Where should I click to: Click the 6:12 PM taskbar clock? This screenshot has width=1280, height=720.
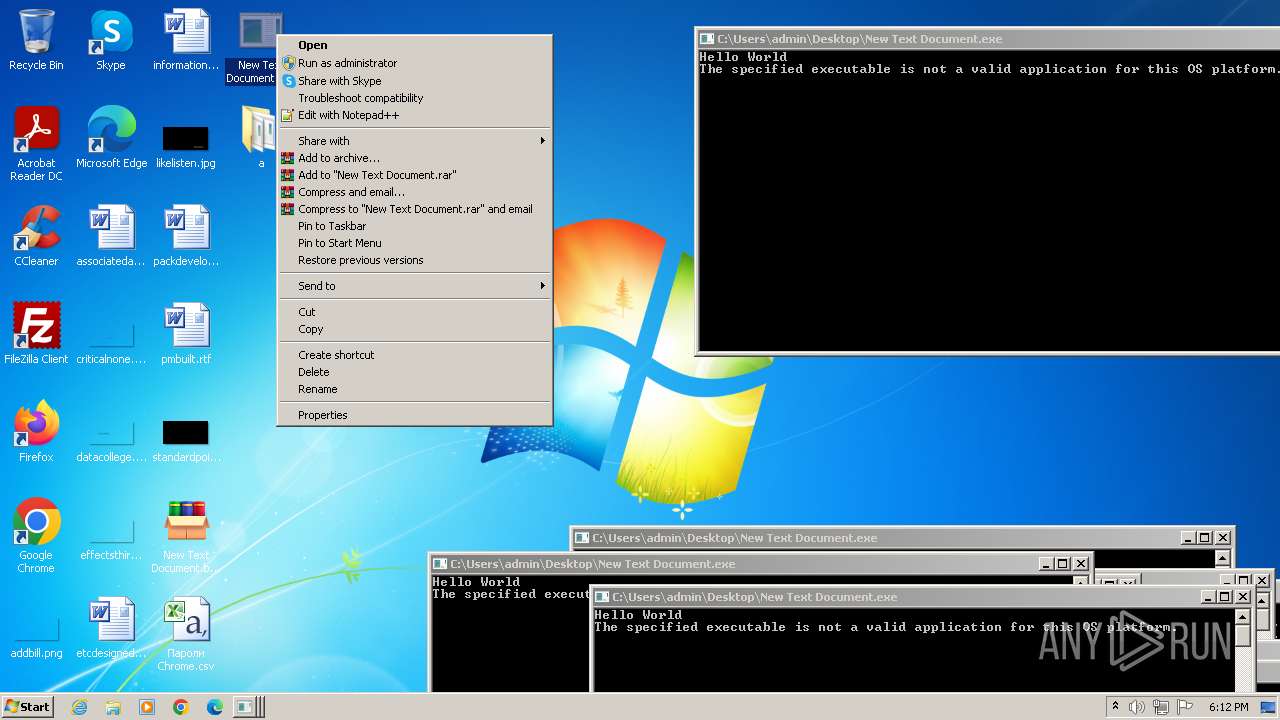point(1228,707)
